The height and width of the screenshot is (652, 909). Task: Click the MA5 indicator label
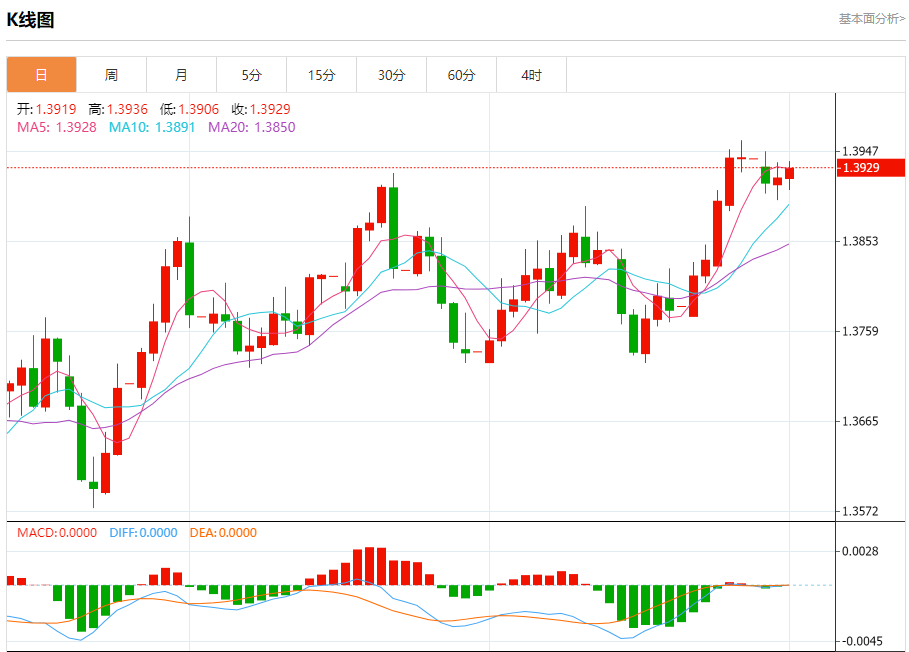coord(57,127)
